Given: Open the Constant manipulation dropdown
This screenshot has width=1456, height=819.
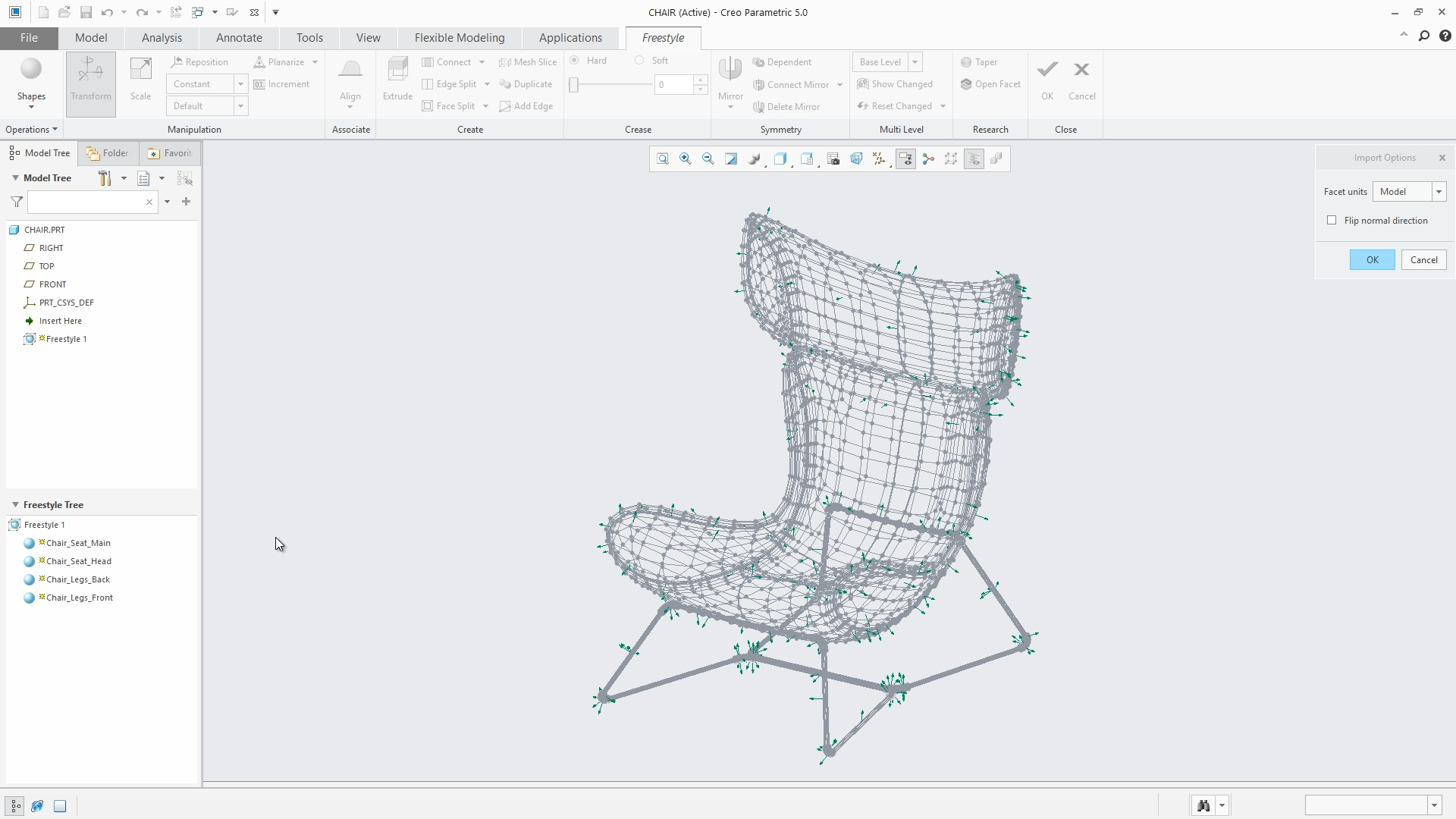Looking at the screenshot, I should pos(240,84).
